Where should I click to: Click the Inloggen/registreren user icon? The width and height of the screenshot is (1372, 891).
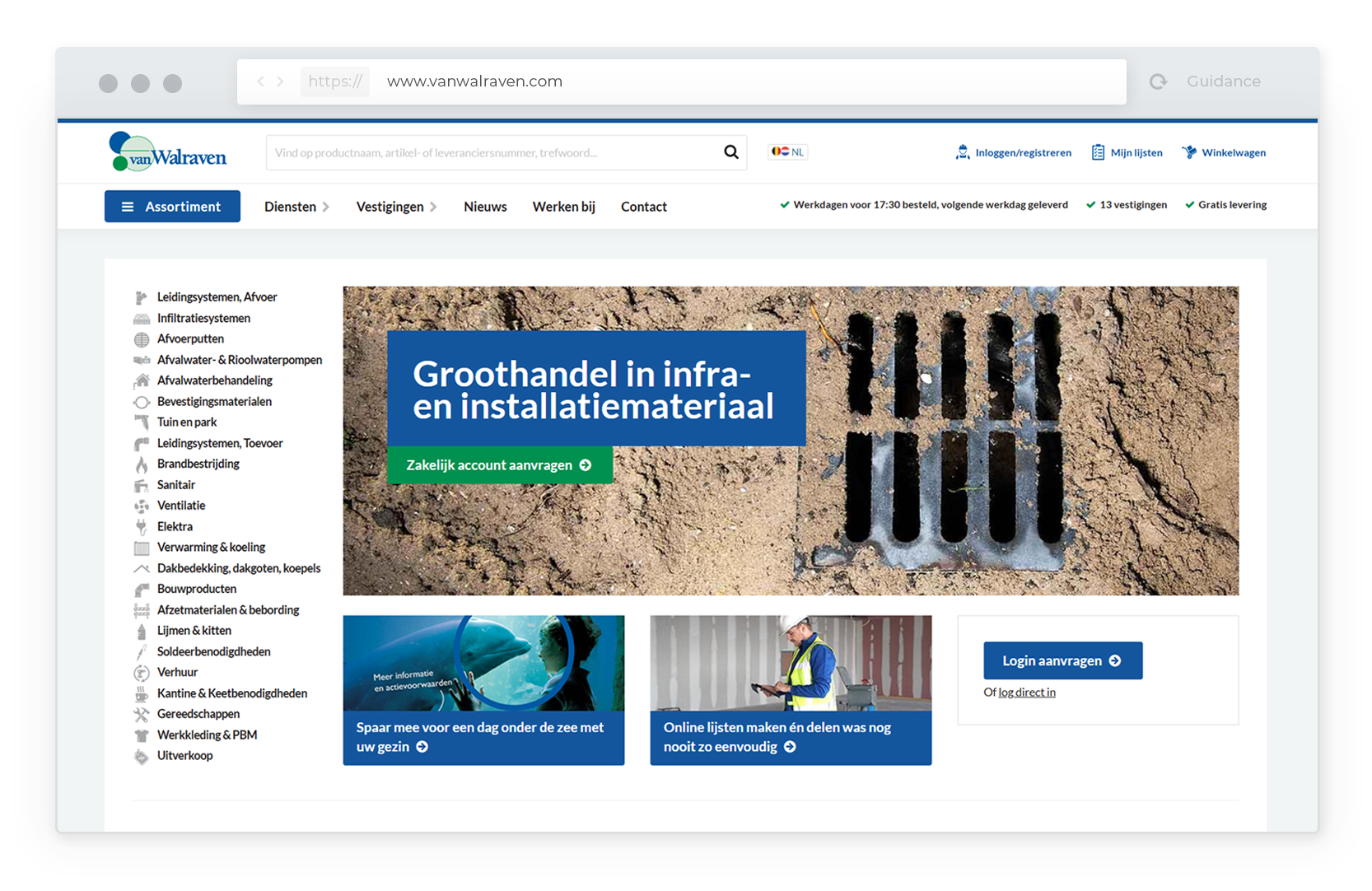[962, 152]
